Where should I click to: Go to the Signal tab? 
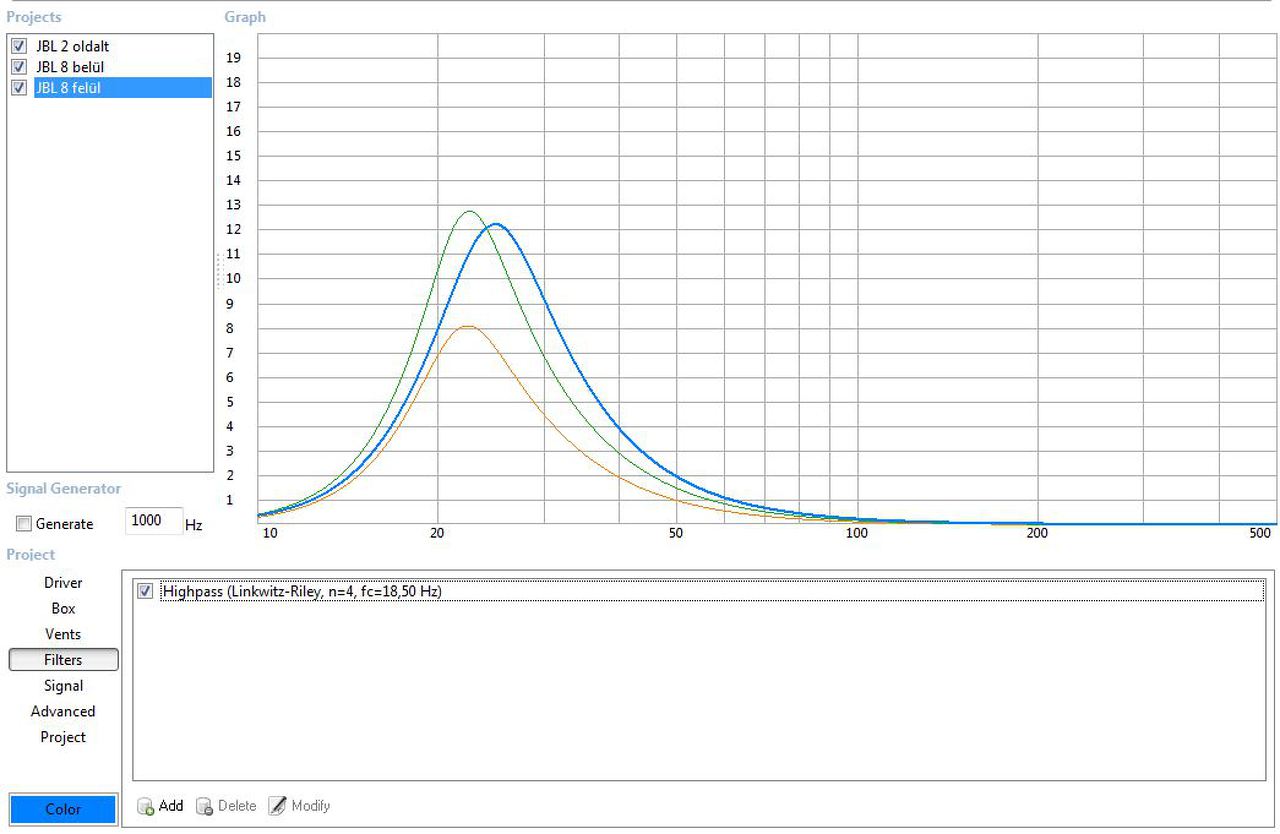click(x=63, y=686)
